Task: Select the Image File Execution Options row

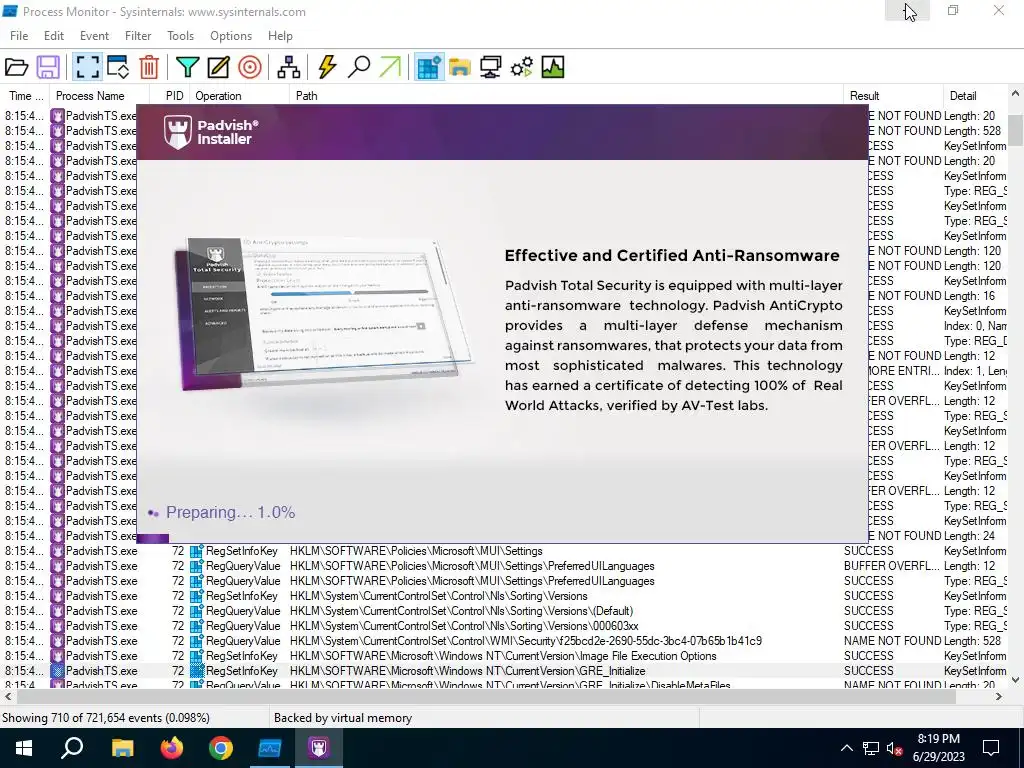Action: click(504, 656)
